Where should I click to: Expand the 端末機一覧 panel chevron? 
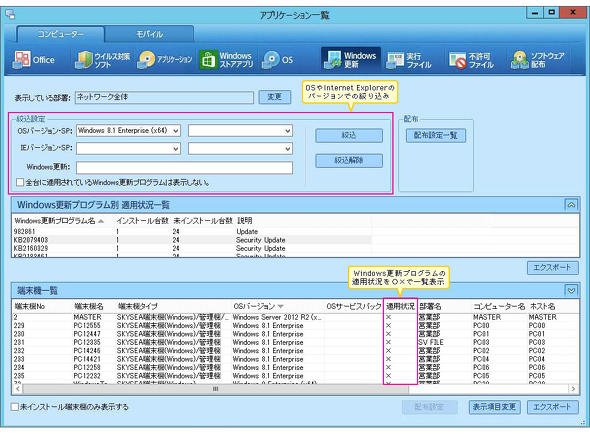[571, 290]
